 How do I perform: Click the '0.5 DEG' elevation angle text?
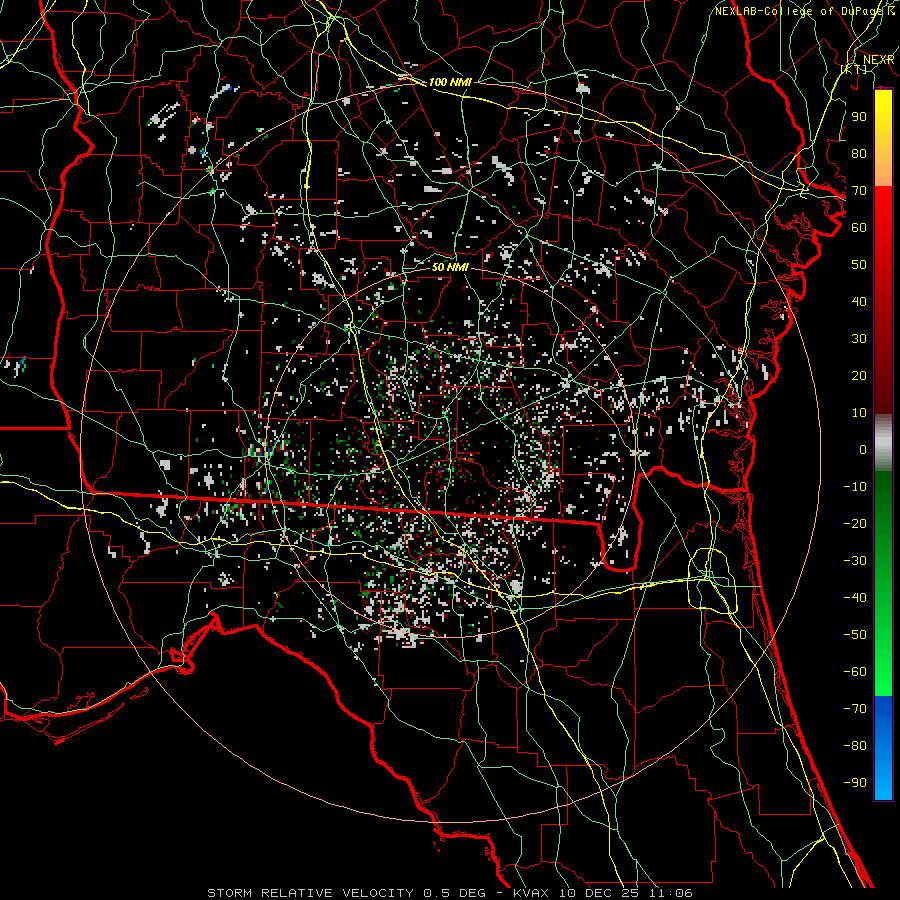click(x=455, y=893)
